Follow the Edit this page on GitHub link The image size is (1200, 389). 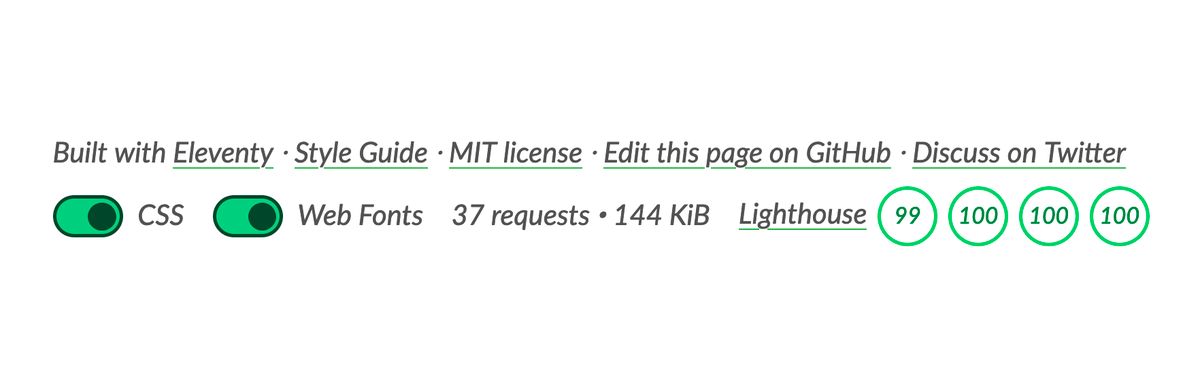[748, 154]
